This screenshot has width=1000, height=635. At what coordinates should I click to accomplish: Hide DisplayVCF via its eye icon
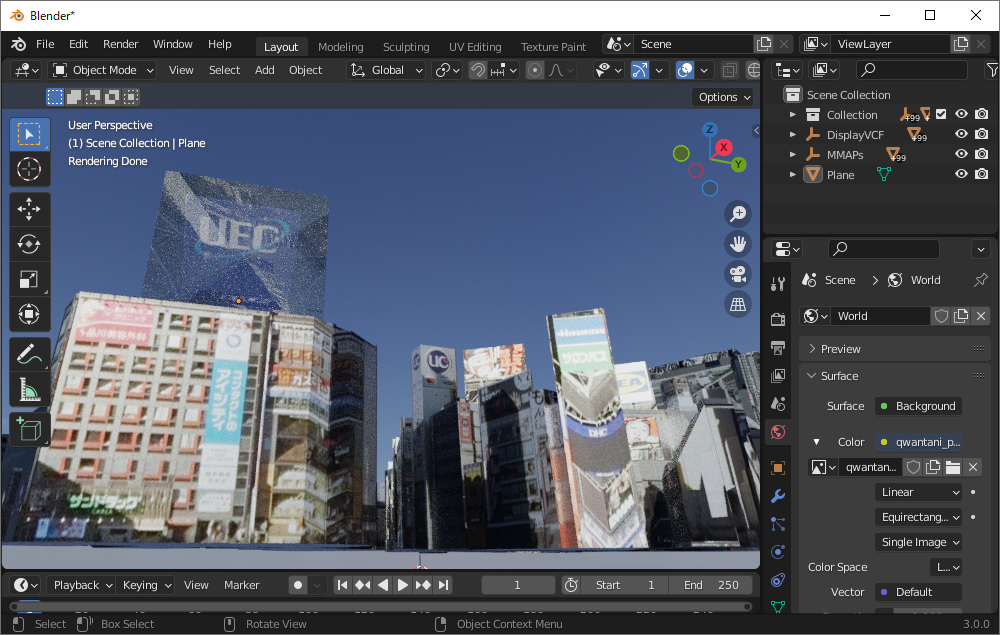pos(961,134)
